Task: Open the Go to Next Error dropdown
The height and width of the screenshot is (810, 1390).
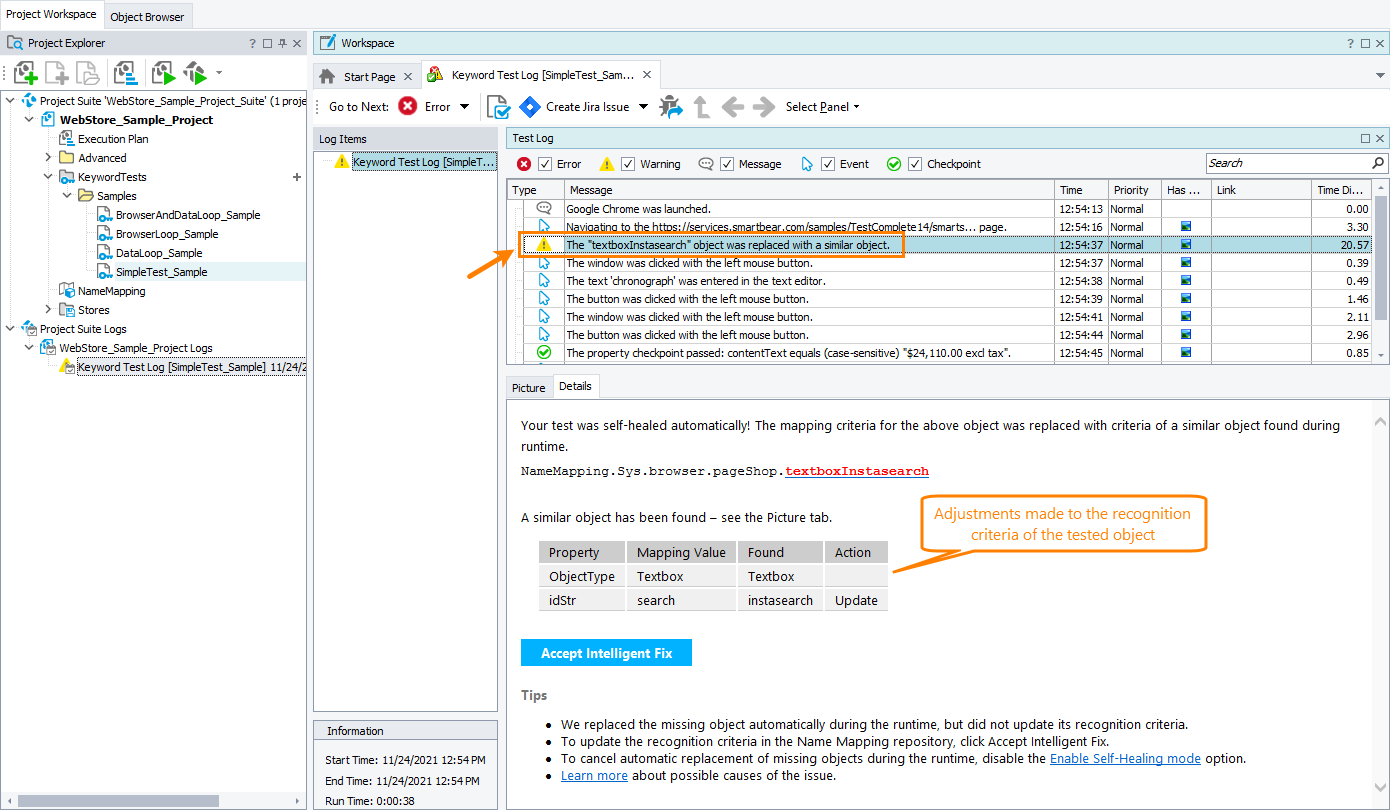Action: coord(462,106)
